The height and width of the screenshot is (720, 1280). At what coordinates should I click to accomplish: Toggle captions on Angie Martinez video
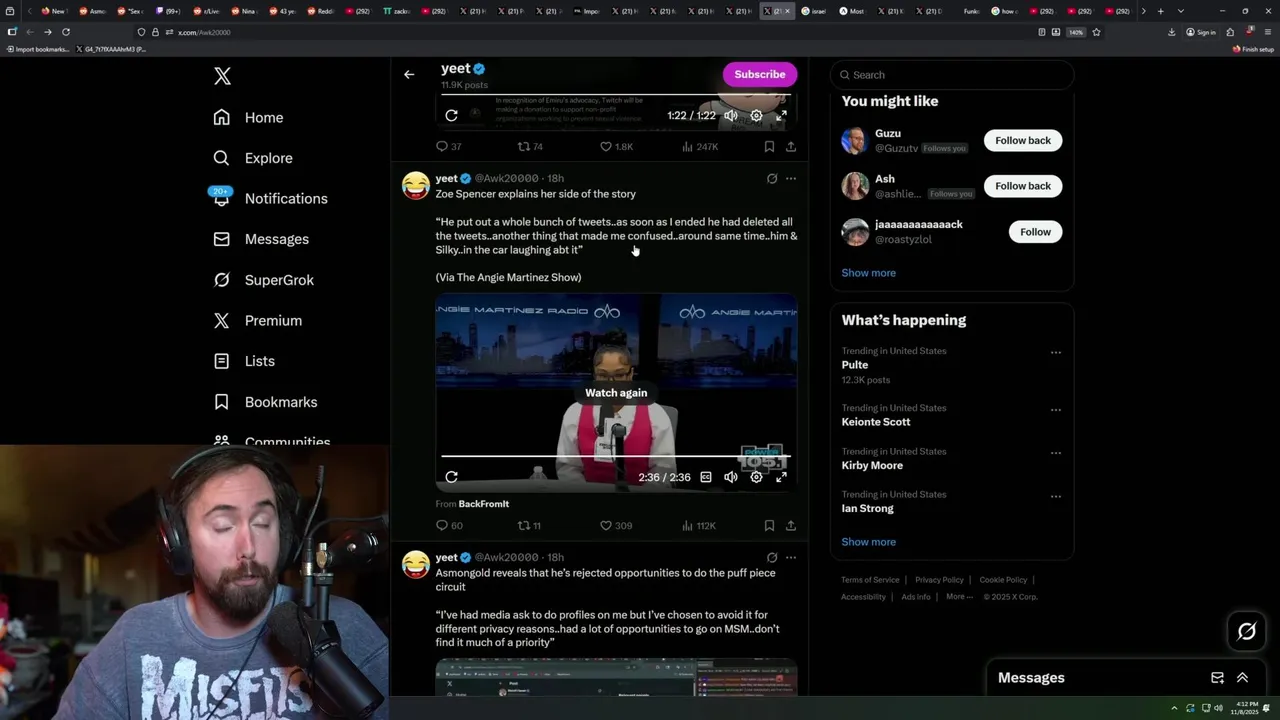coord(706,477)
